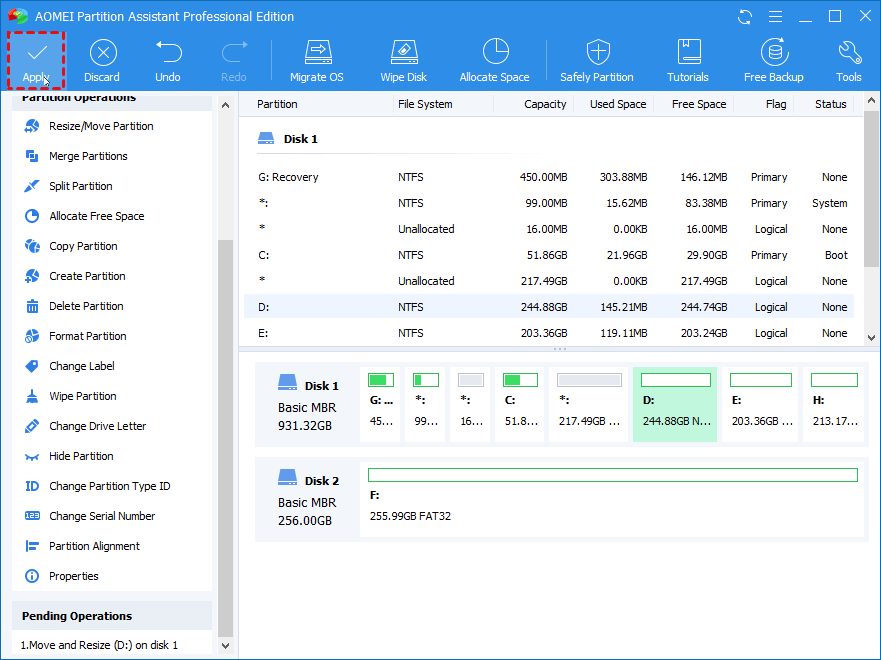The image size is (881, 660).
Task: Select the F: 255.99GB FAT32 block on Disk 2
Action: [612, 499]
